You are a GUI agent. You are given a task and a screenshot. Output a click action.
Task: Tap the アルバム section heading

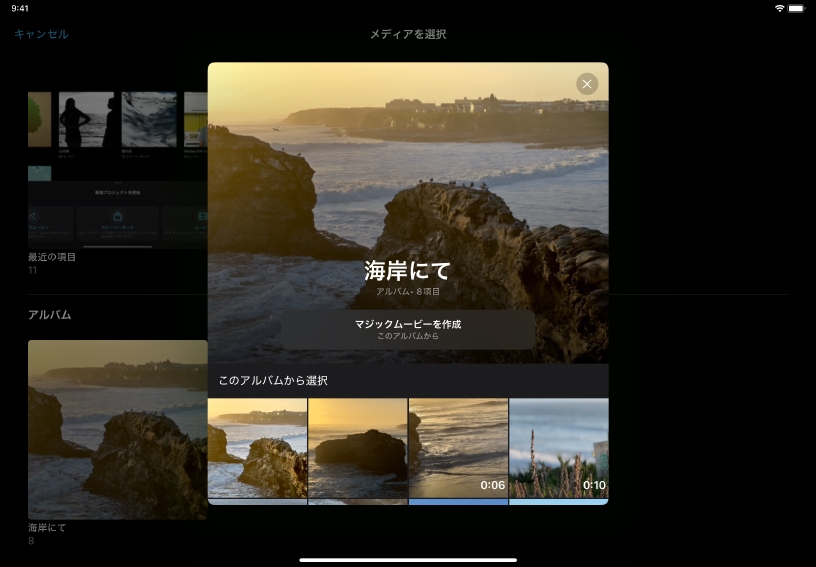49,315
